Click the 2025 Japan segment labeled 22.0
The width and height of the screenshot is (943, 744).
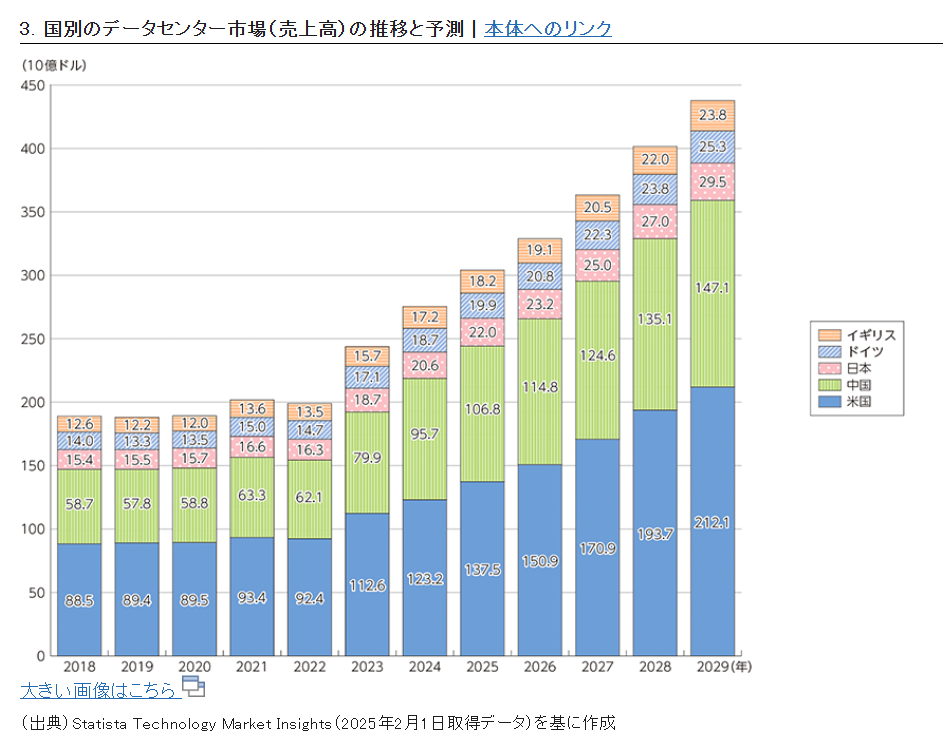(482, 332)
